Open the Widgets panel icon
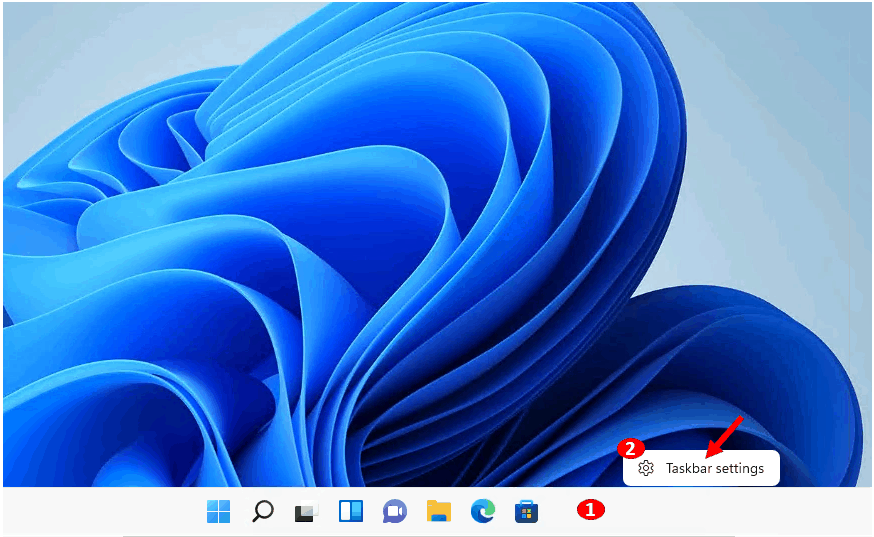874x537 pixels. [x=351, y=511]
